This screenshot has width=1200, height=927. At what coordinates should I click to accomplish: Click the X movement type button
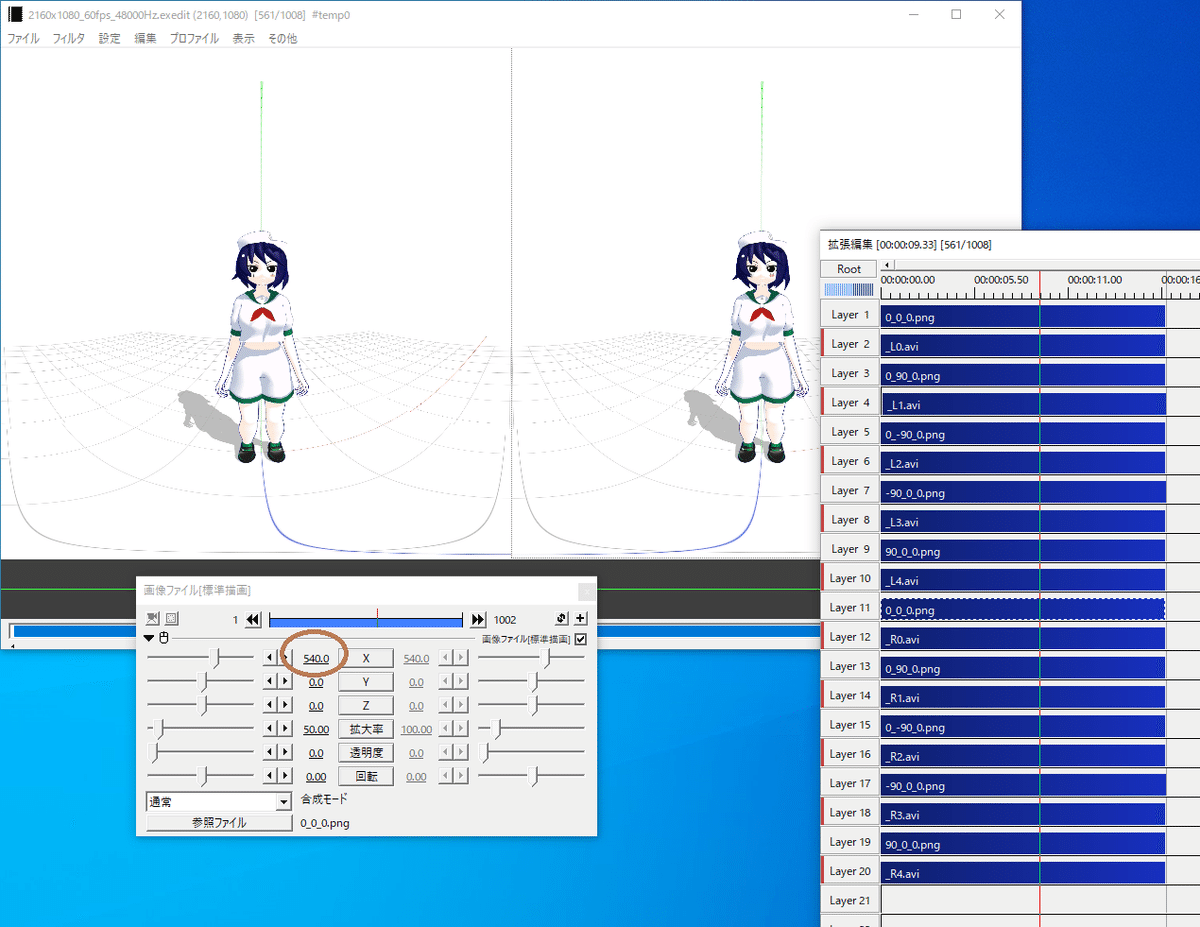366,658
